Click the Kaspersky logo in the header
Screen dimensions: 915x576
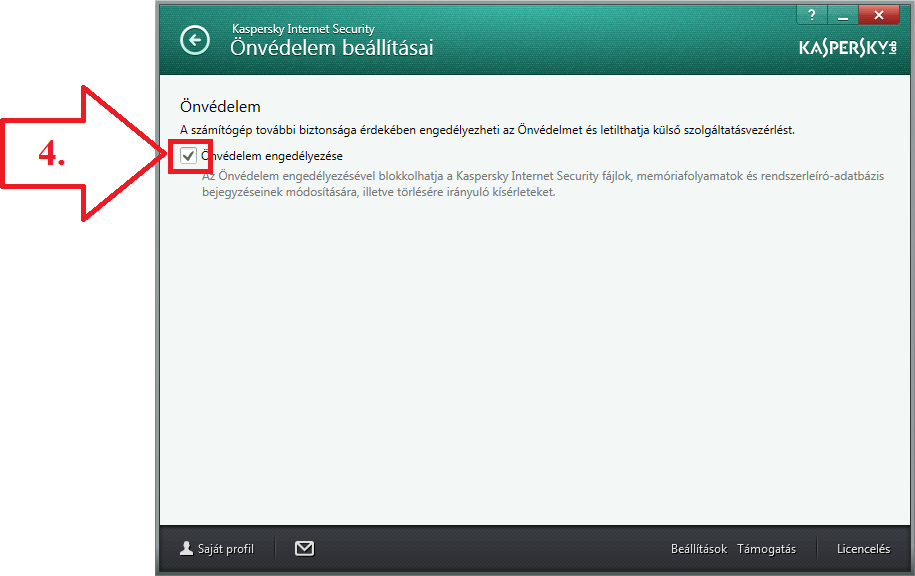point(847,48)
